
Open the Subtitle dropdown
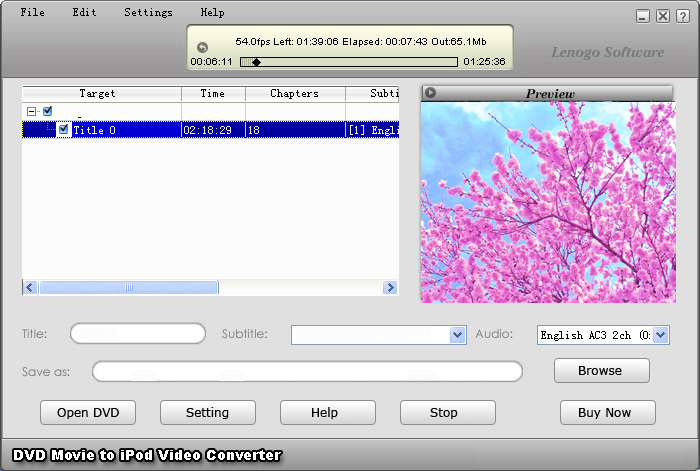tap(458, 335)
